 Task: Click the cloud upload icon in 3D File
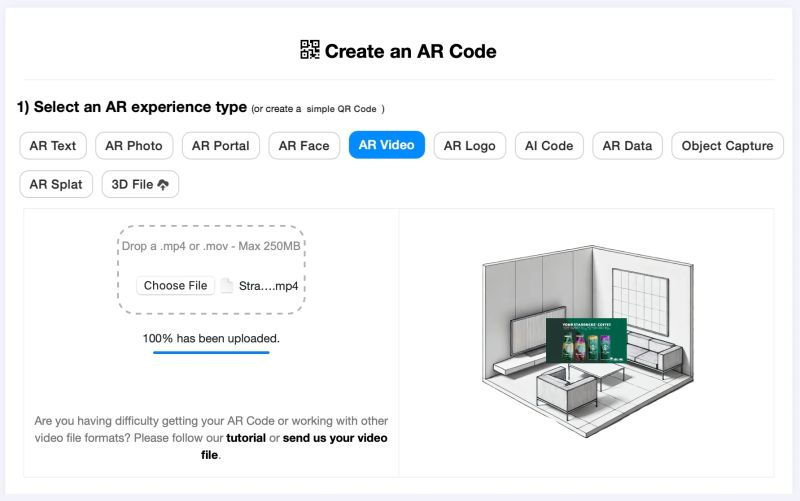tap(163, 185)
